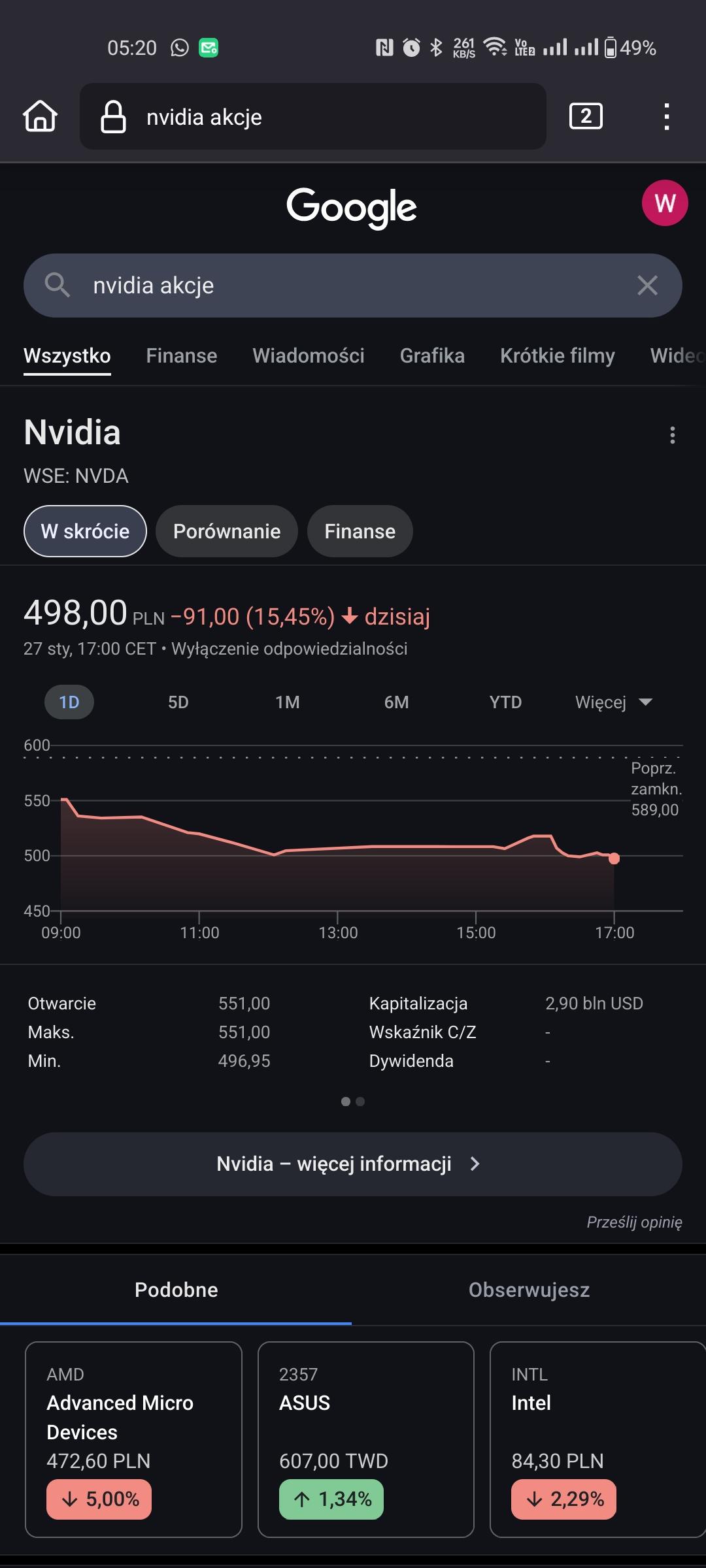Go to second stats page dot
Screen dimensions: 706x1568
point(360,1102)
